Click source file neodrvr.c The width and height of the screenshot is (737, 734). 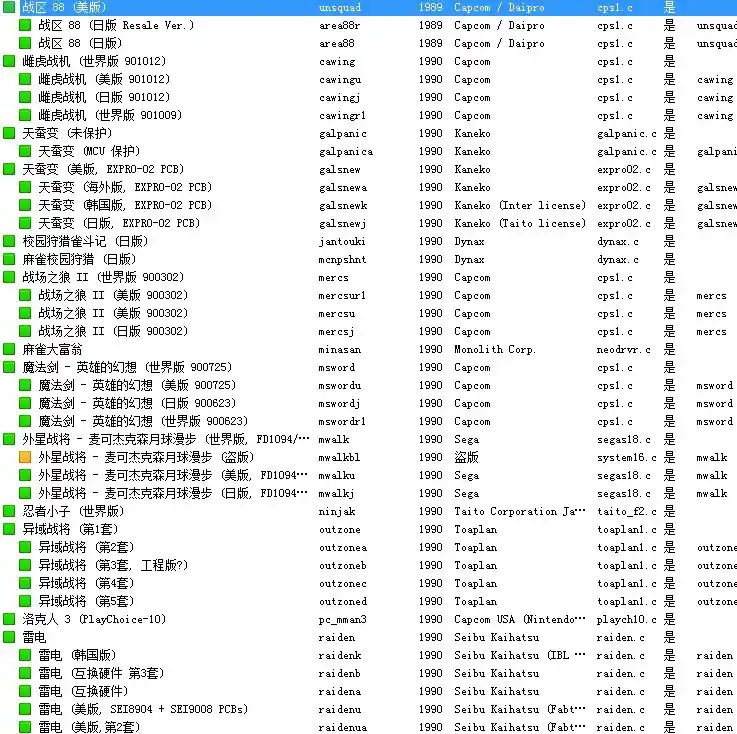624,350
